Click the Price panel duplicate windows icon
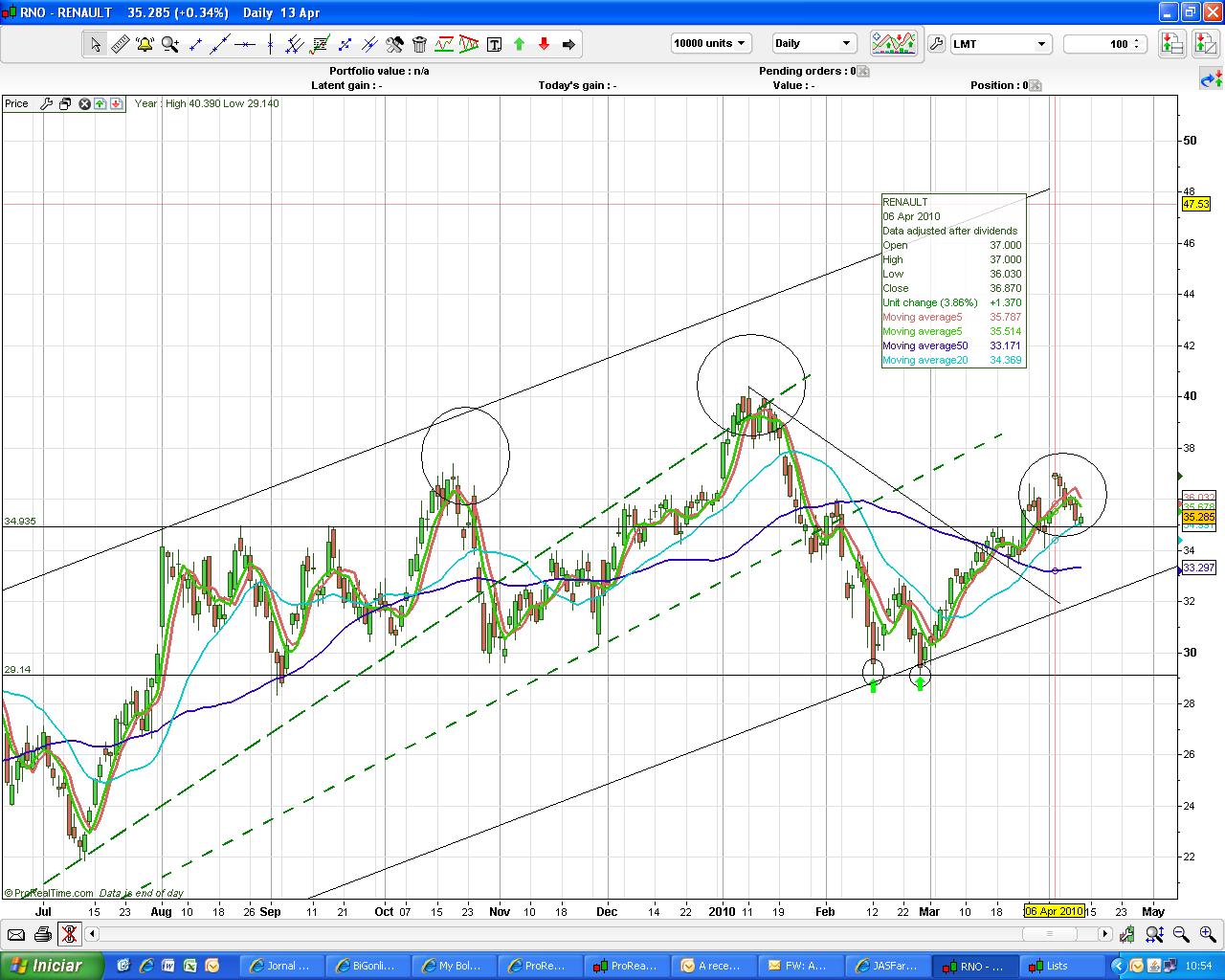Image resolution: width=1225 pixels, height=980 pixels. tap(64, 103)
